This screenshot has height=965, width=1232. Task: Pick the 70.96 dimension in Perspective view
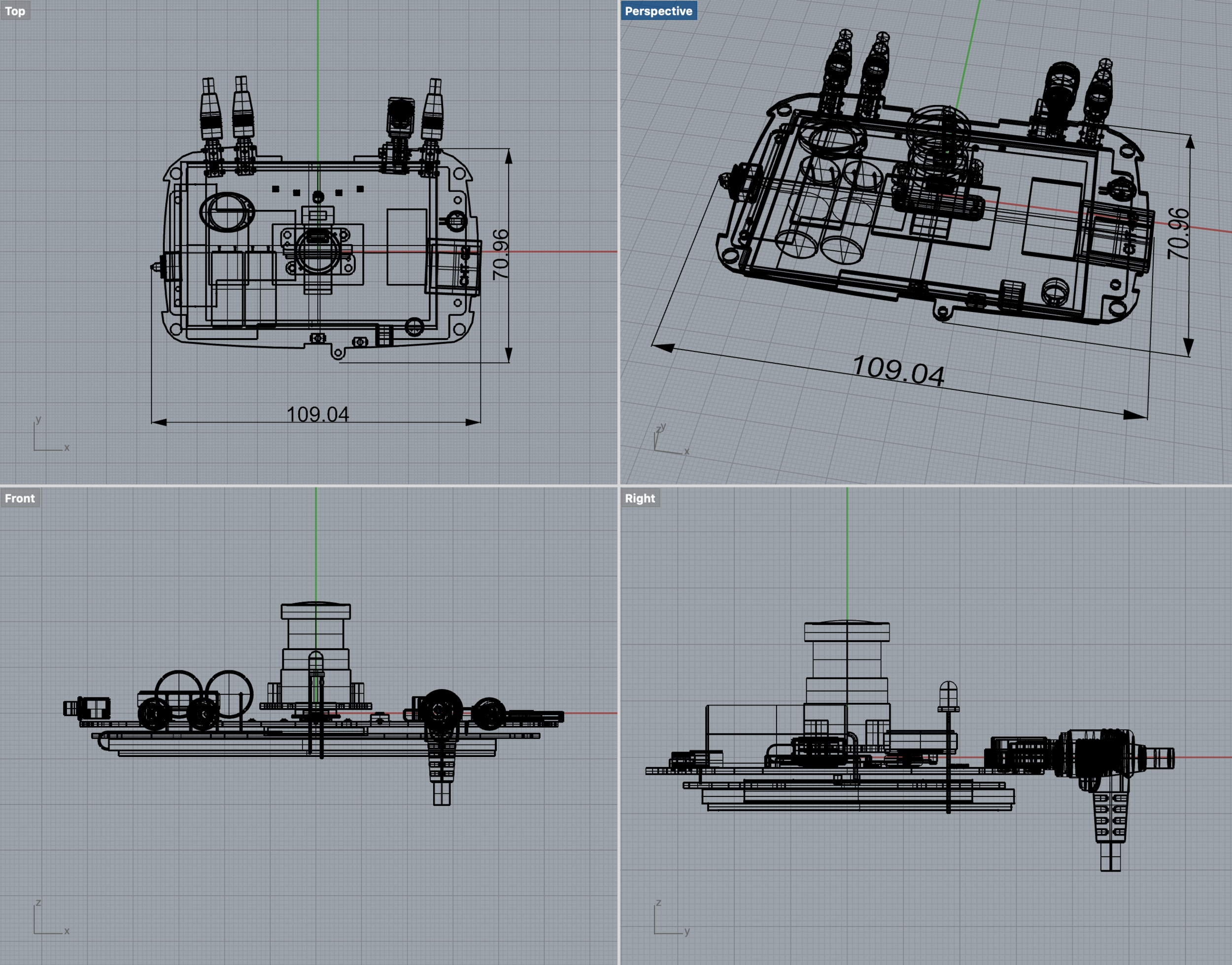click(1178, 234)
